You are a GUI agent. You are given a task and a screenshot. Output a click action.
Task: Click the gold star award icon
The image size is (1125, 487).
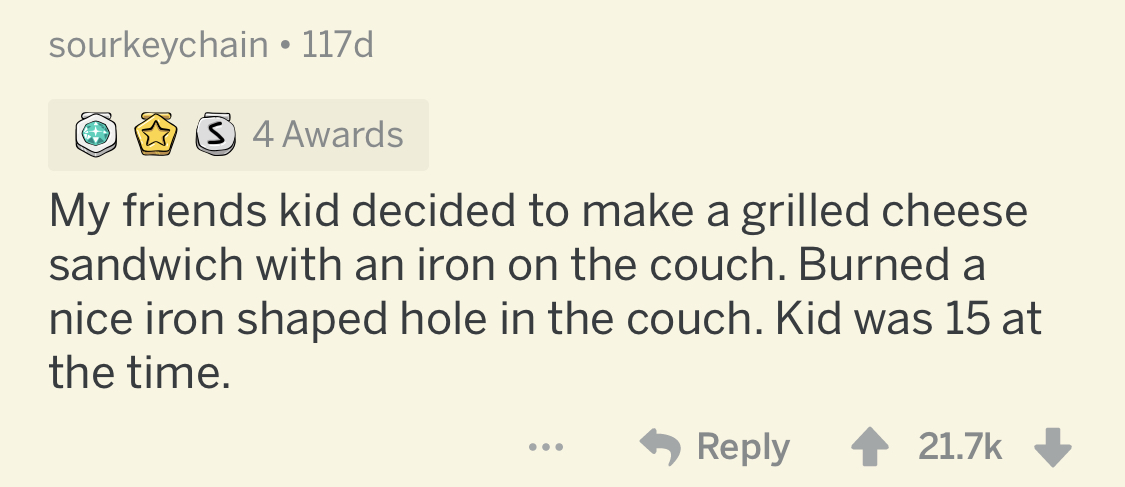pos(155,135)
